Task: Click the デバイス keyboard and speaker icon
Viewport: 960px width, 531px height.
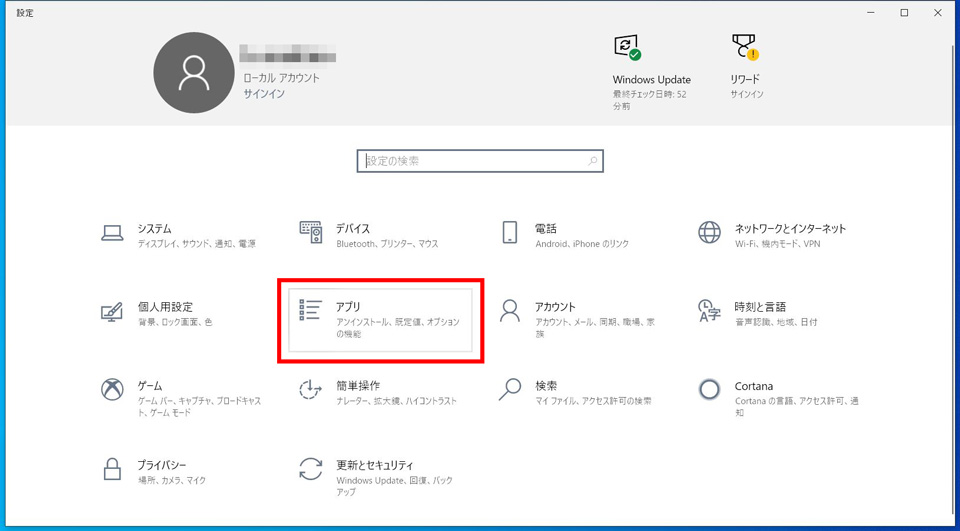Action: 311,233
